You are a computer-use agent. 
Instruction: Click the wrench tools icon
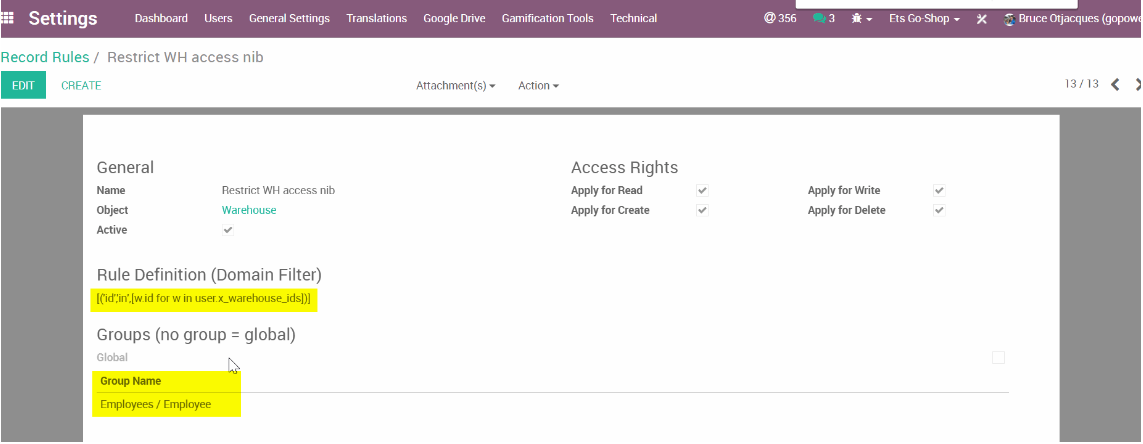pyautogui.click(x=981, y=19)
